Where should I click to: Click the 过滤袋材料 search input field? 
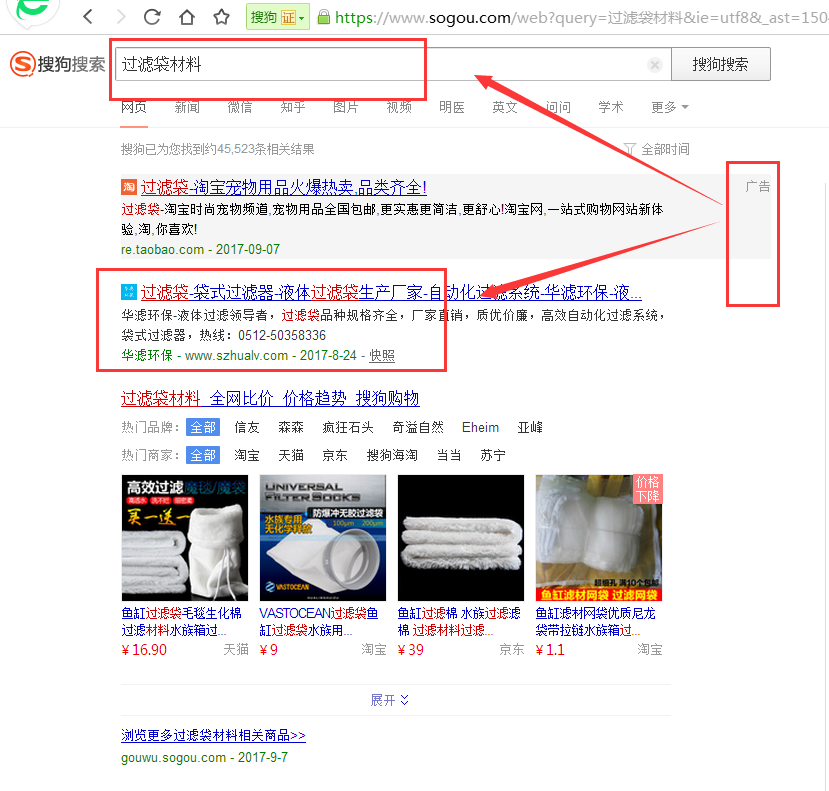[x=380, y=65]
